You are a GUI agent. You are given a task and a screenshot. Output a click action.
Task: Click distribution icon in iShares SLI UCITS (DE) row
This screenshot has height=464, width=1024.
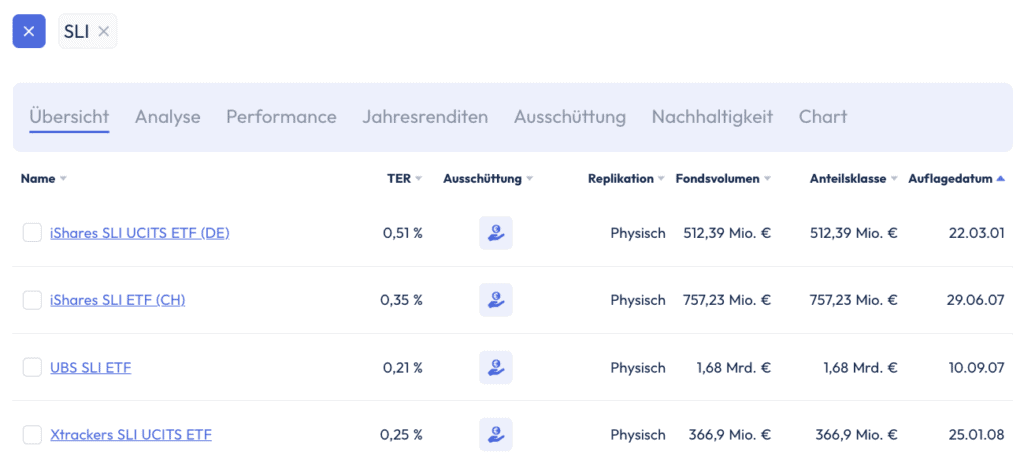496,233
